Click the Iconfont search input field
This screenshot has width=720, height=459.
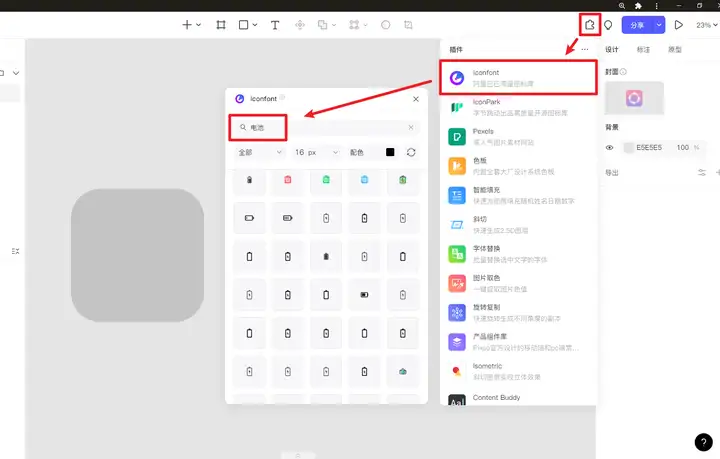pos(326,127)
